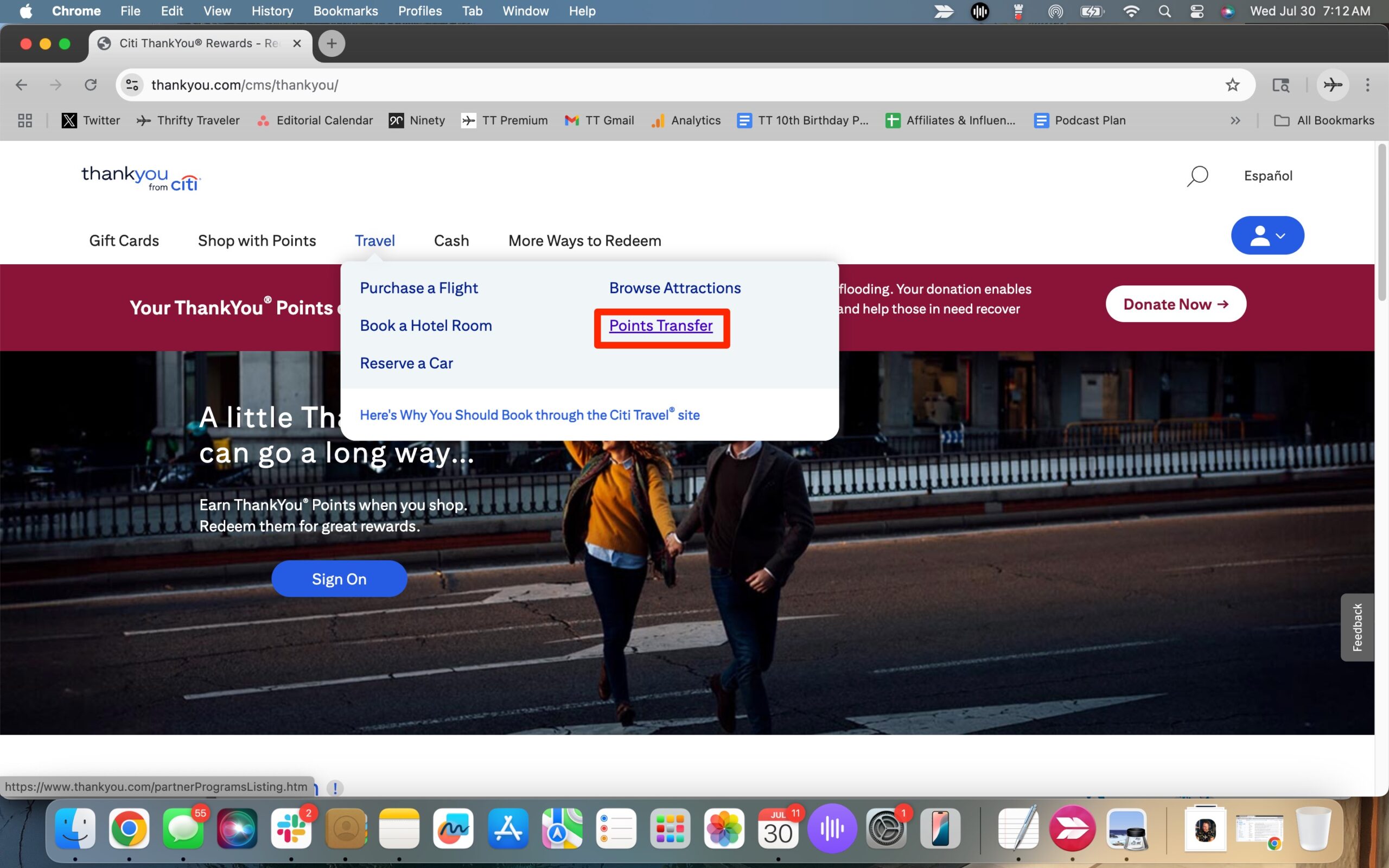The width and height of the screenshot is (1389, 868).
Task: Open the Thrifty Traveler bookmark
Action: click(x=188, y=120)
